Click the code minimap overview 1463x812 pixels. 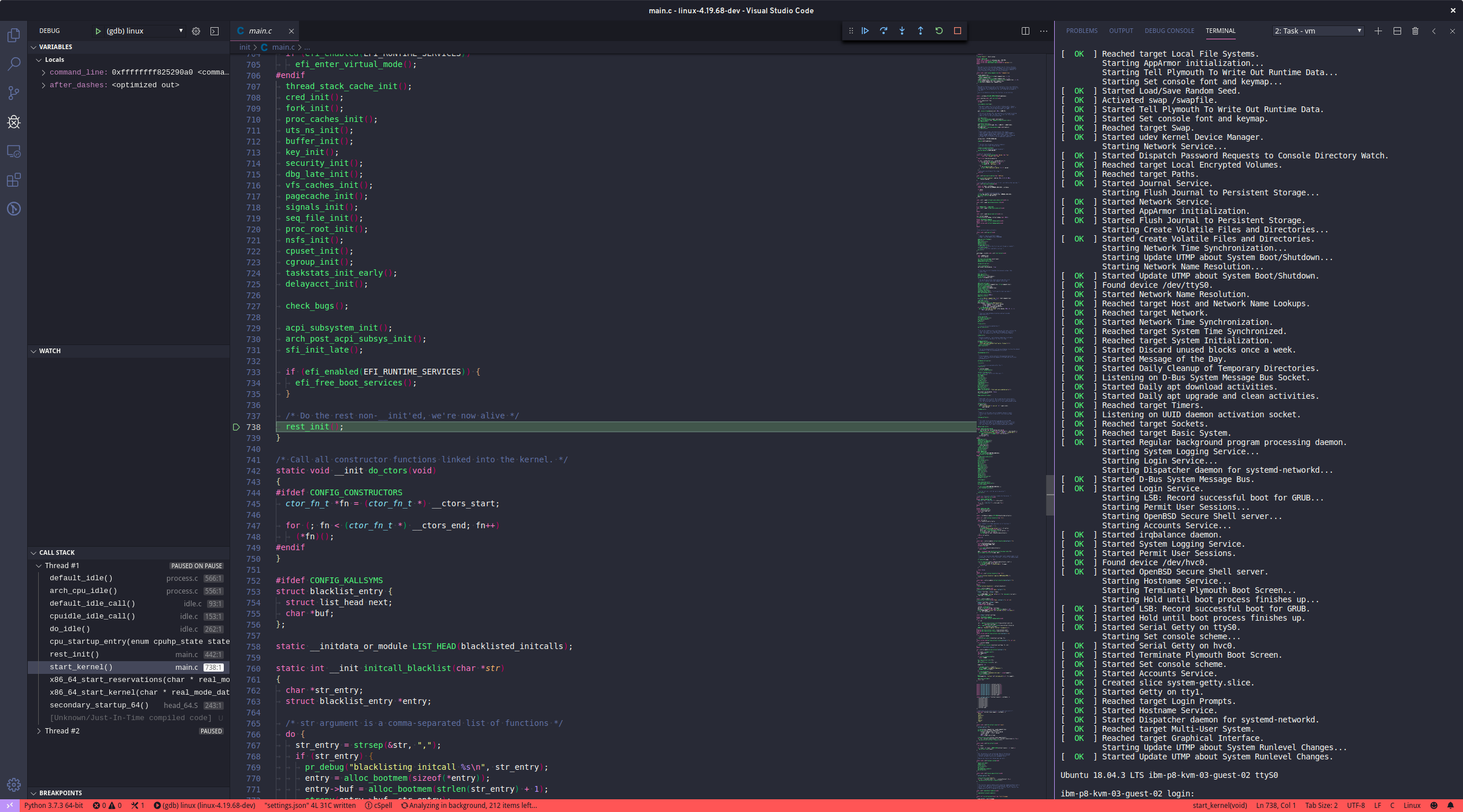(x=1011, y=427)
